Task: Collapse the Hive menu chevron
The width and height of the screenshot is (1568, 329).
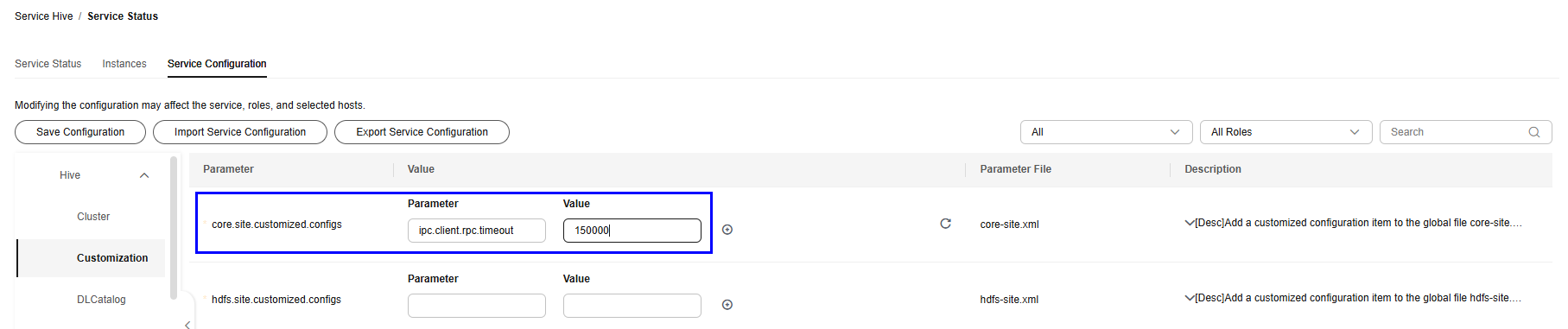Action: 144,175
